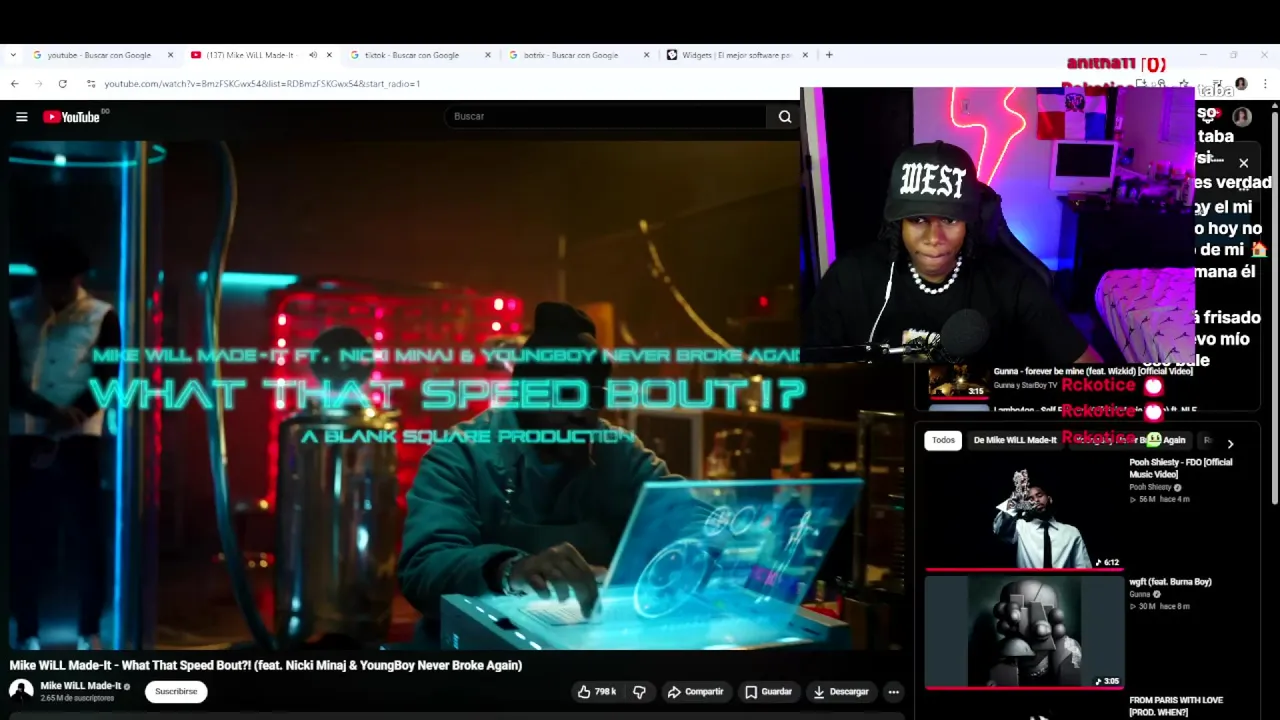The height and width of the screenshot is (720, 1280).
Task: Switch to 'youtube - Buscar con Google' tab
Action: pyautogui.click(x=98, y=55)
